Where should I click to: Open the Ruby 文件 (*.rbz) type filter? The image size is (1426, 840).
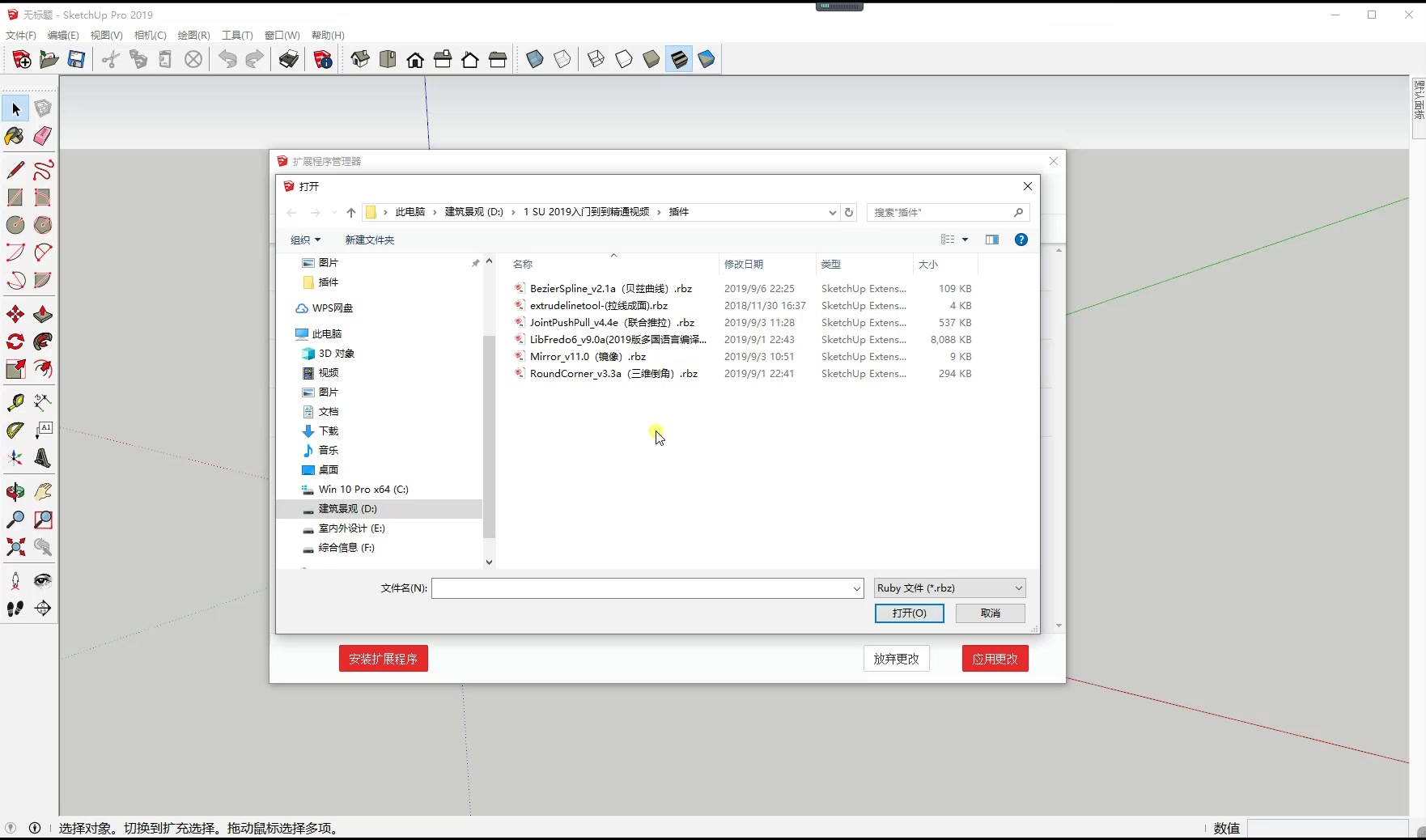coord(949,588)
